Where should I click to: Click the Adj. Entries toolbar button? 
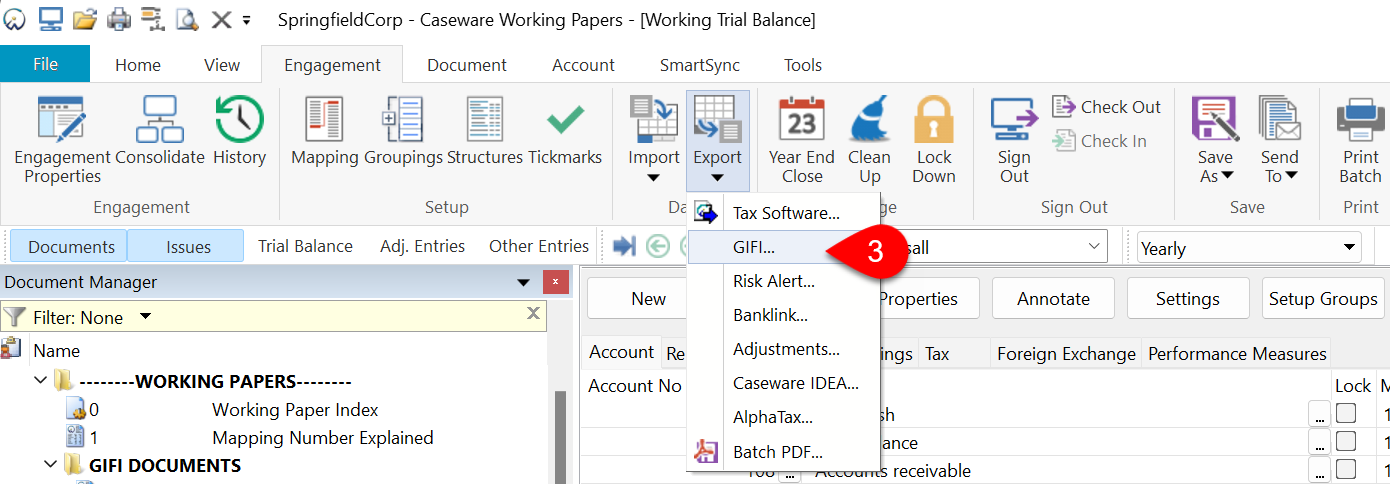coord(423,246)
